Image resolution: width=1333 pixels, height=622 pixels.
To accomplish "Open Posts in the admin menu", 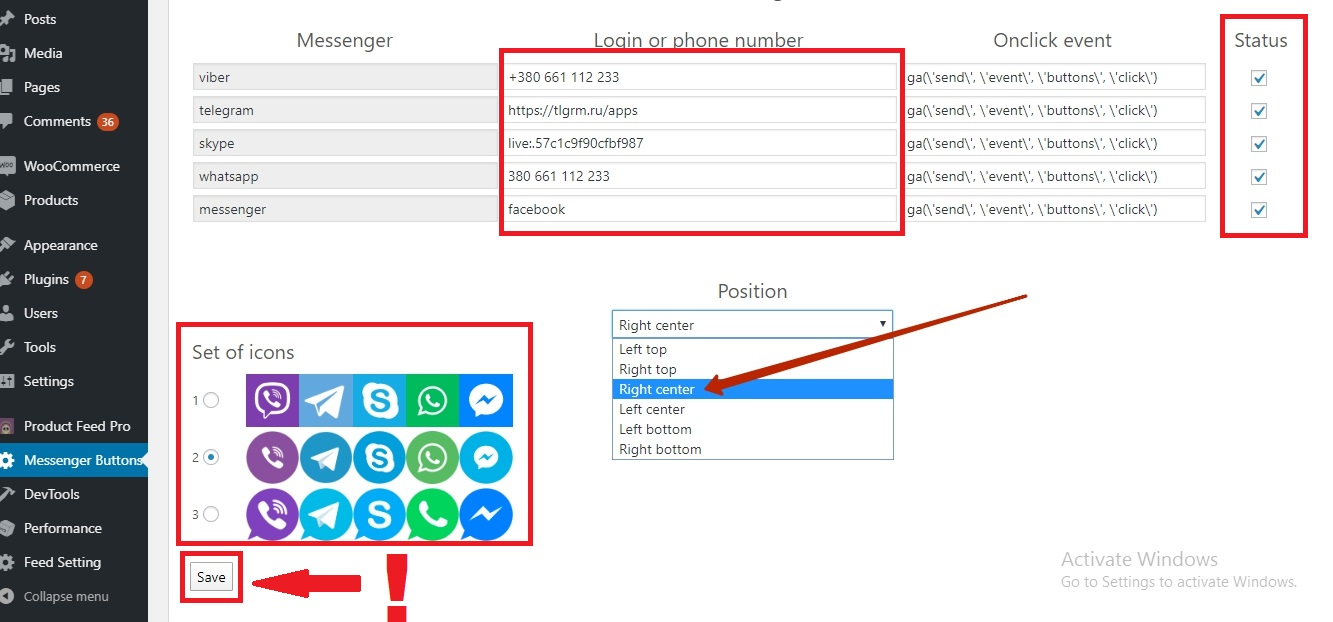I will pyautogui.click(x=40, y=19).
